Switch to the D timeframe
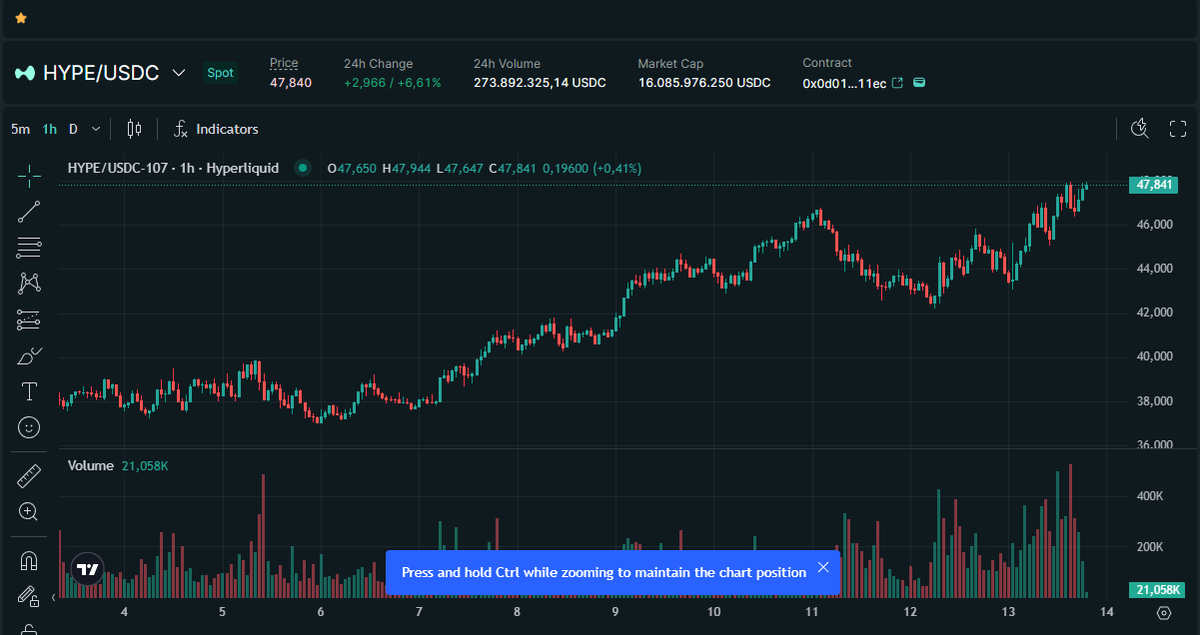 tap(73, 129)
